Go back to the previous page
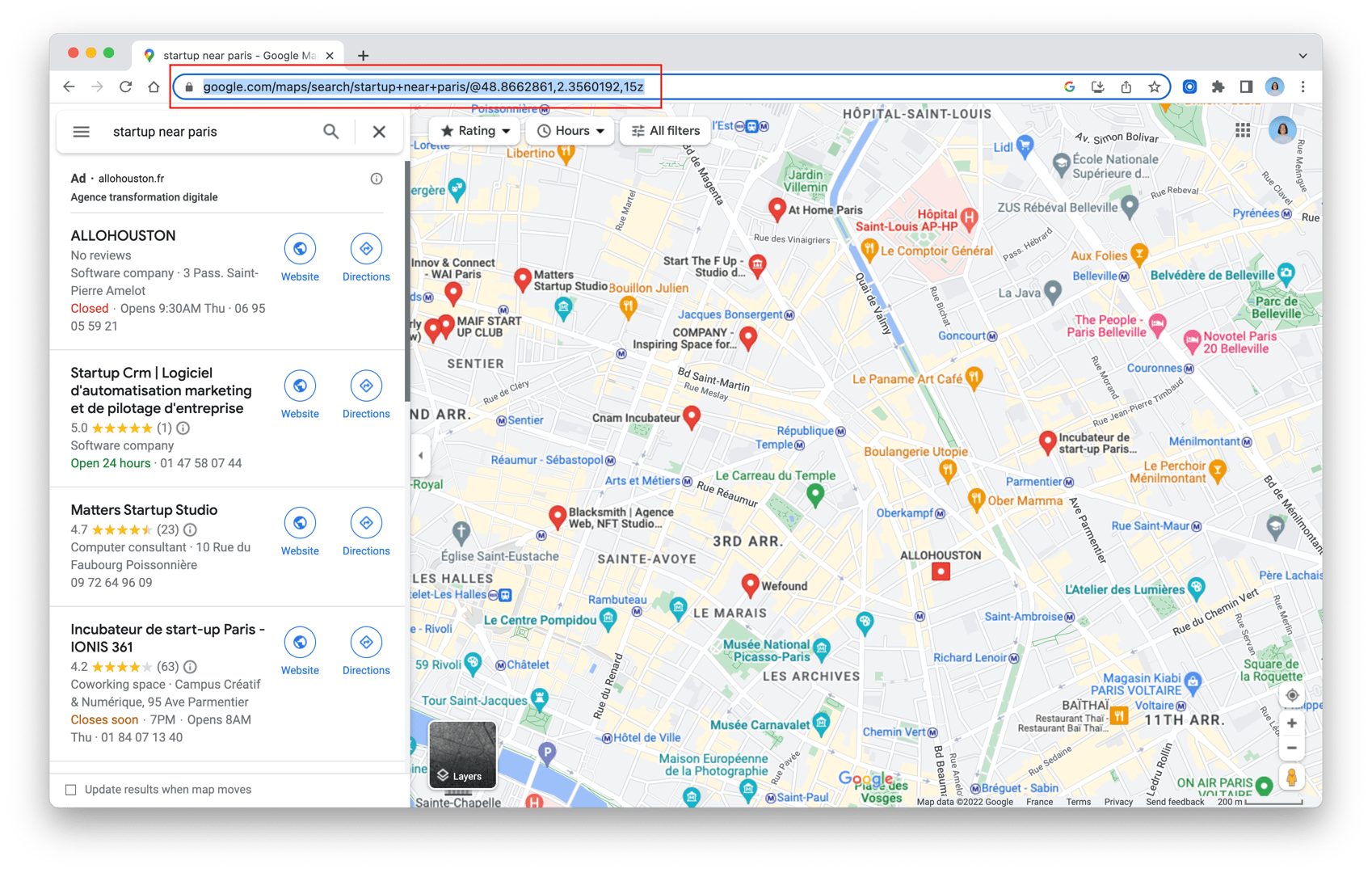The image size is (1372, 873). point(69,86)
